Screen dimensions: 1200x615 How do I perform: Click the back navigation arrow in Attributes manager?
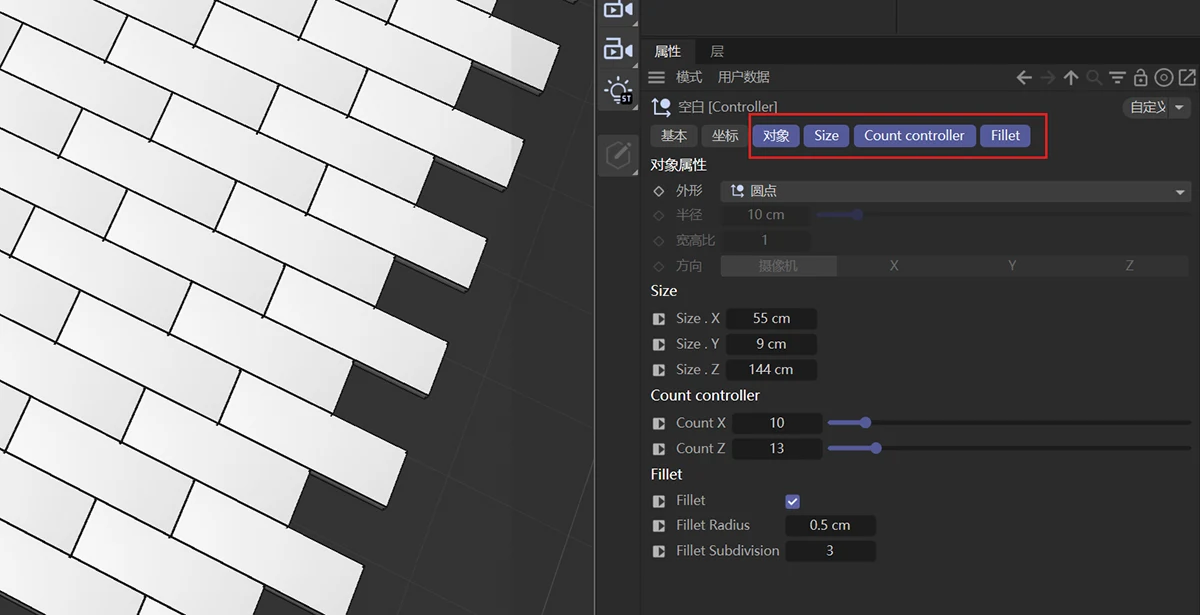1023,77
